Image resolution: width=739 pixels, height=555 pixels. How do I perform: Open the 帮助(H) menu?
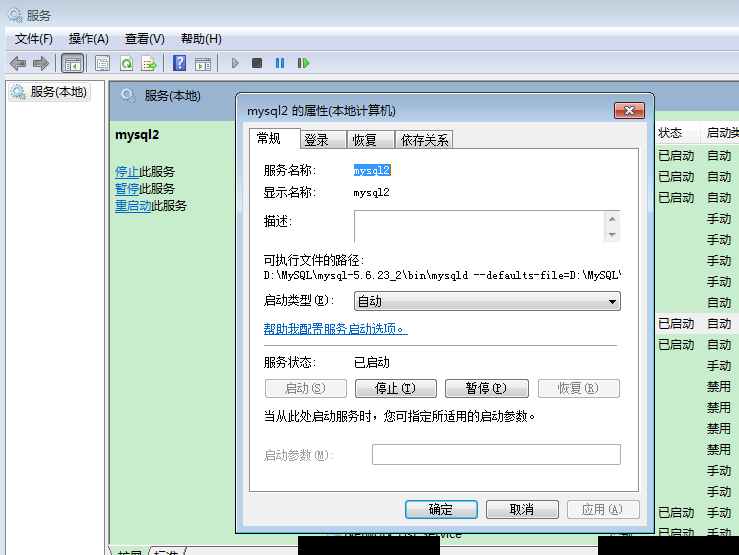coord(201,39)
